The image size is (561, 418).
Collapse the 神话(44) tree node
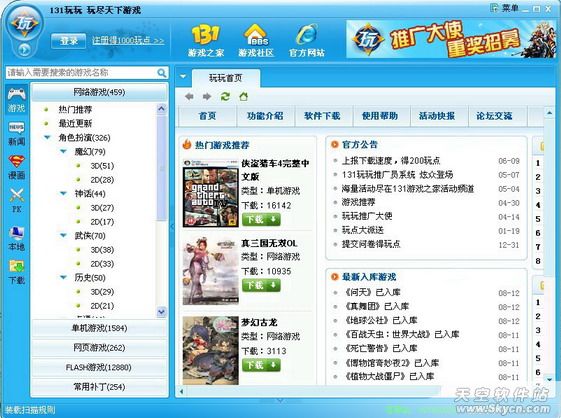point(63,194)
